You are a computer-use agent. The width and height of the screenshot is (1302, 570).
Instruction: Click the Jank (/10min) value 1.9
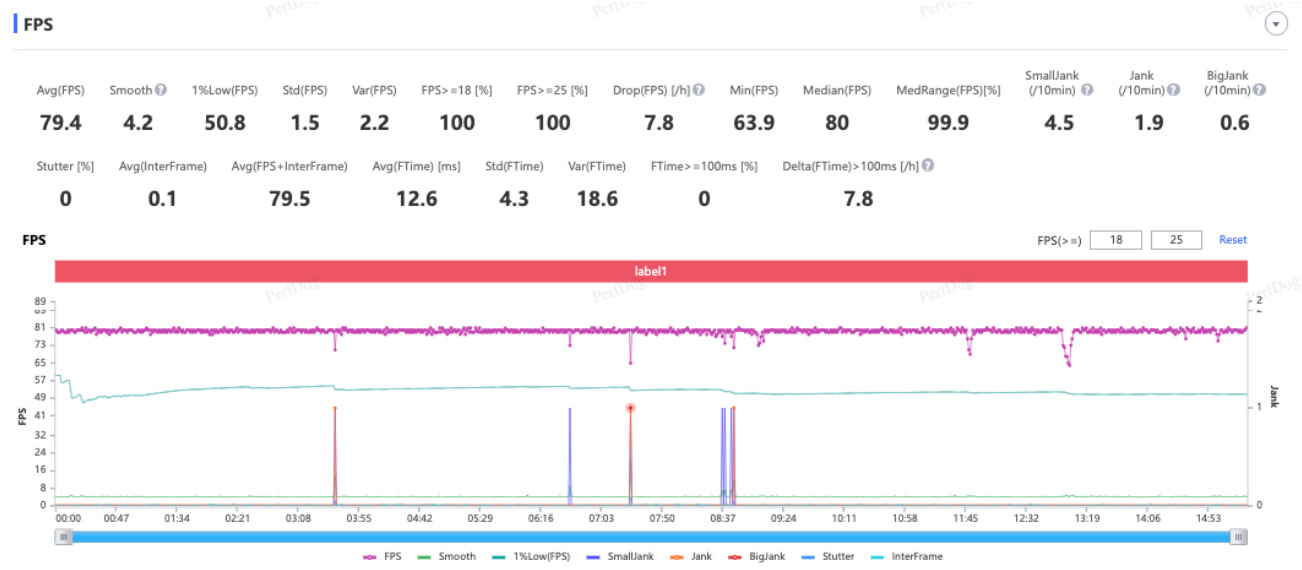click(x=1149, y=123)
